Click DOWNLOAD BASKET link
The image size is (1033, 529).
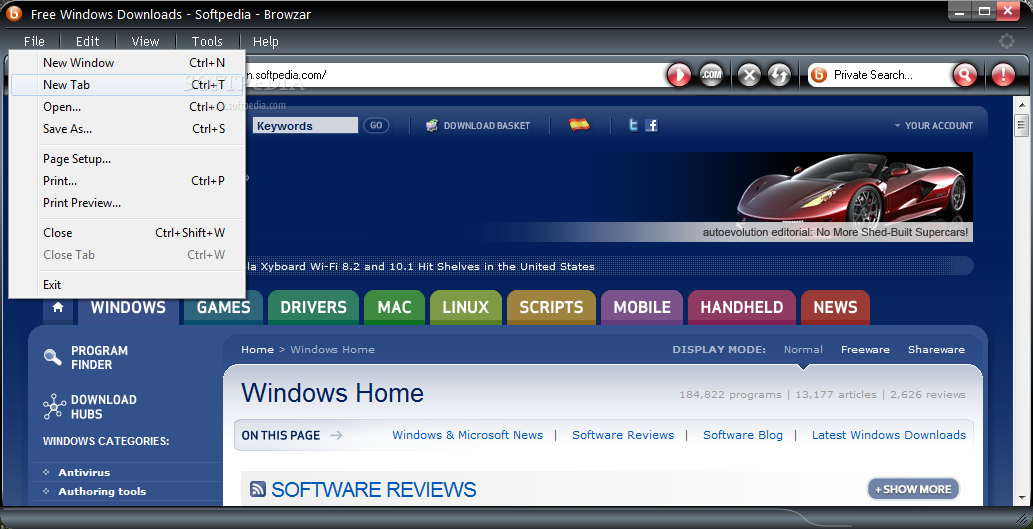(x=486, y=125)
